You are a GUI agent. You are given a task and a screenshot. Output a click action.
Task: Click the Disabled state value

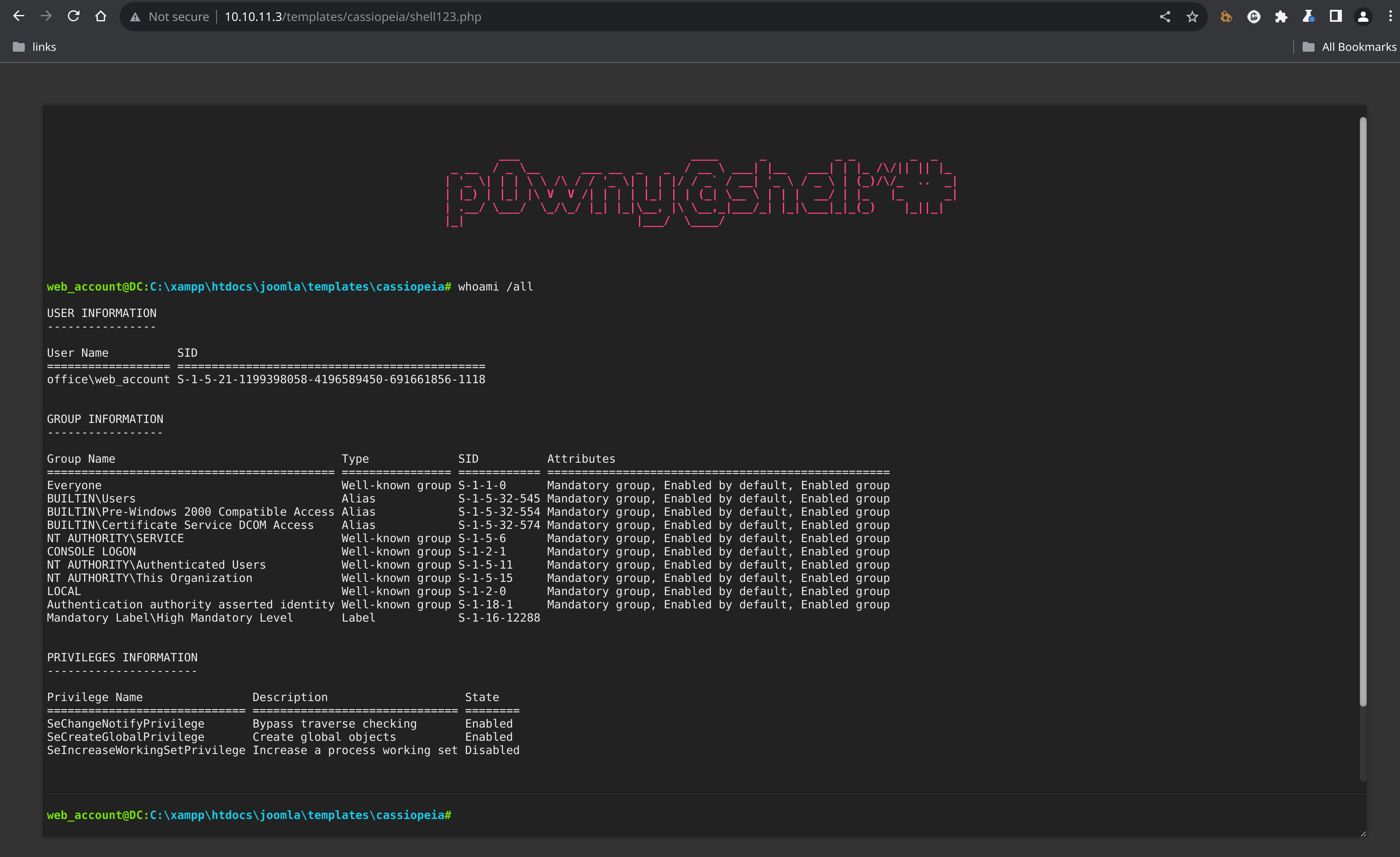492,750
